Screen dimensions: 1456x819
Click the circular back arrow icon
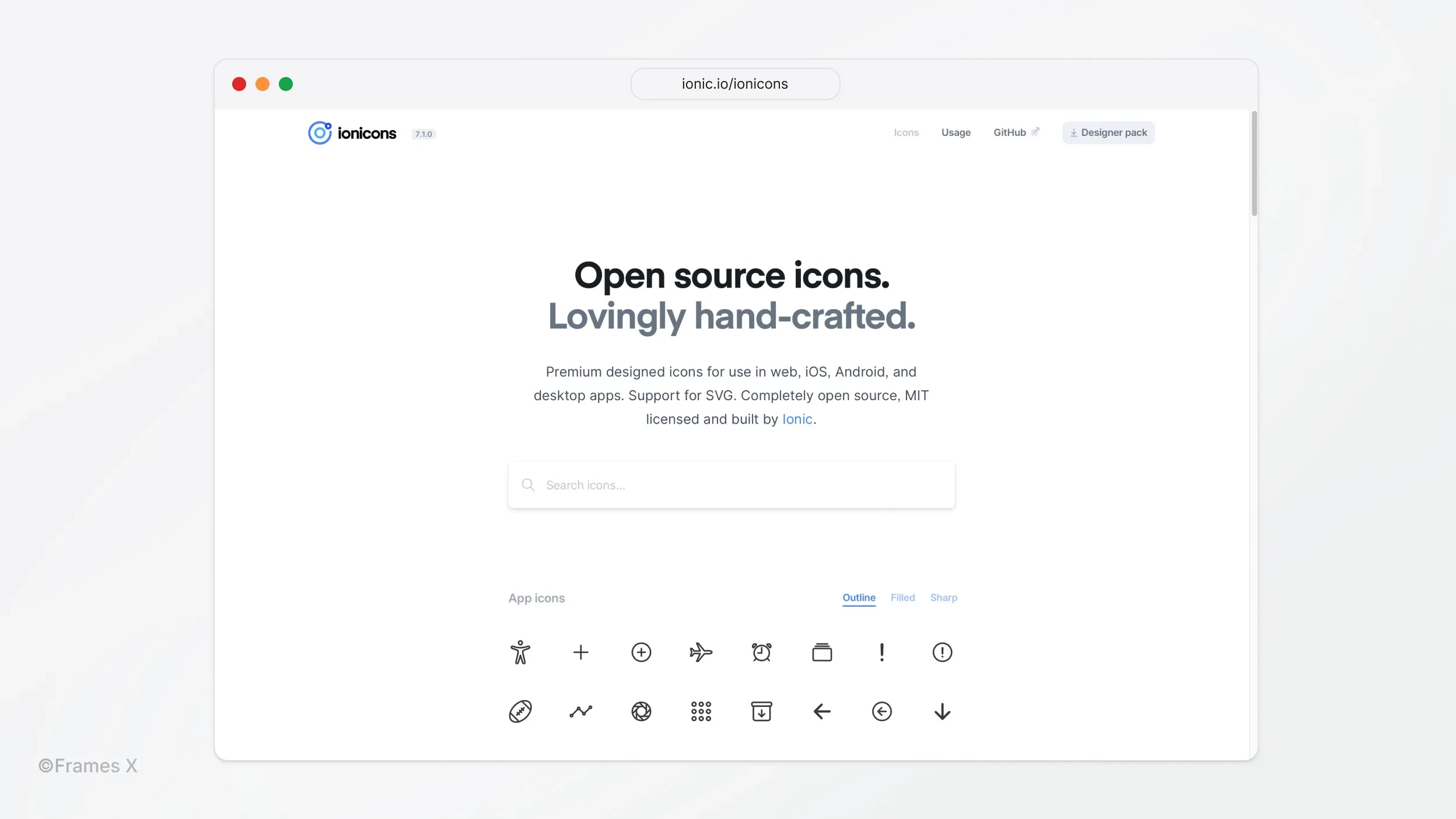(x=883, y=712)
